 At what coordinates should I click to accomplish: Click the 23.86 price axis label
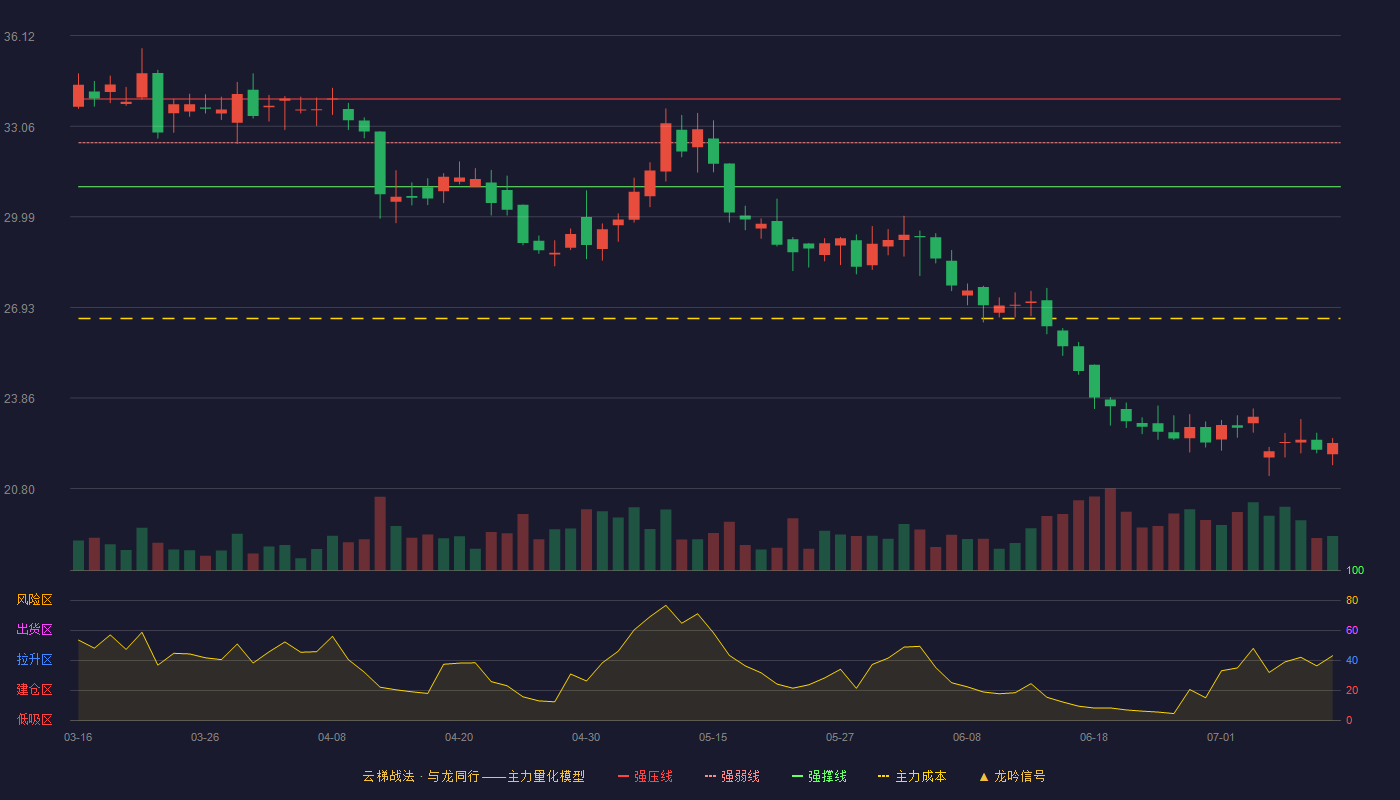coord(19,398)
